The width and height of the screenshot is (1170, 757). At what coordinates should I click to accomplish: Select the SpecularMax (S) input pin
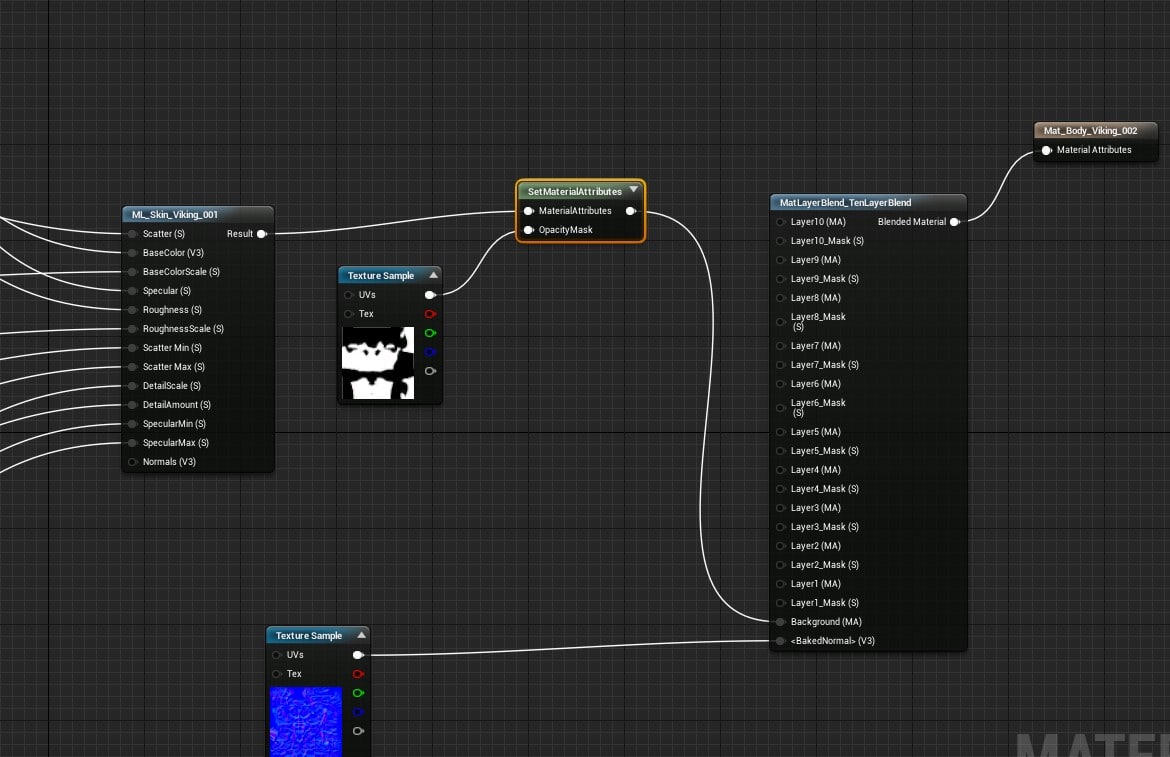pyautogui.click(x=133, y=443)
